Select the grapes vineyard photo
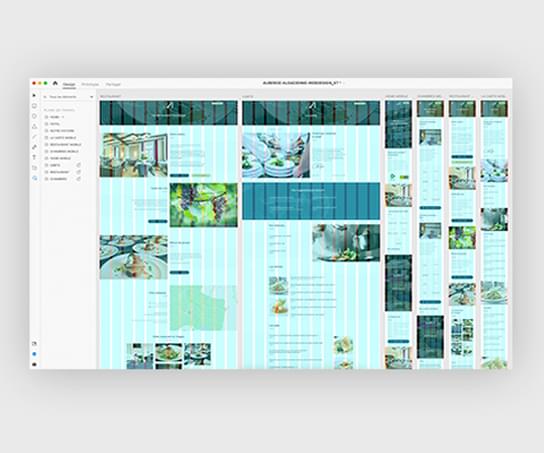Image resolution: width=544 pixels, height=453 pixels. click(x=204, y=205)
